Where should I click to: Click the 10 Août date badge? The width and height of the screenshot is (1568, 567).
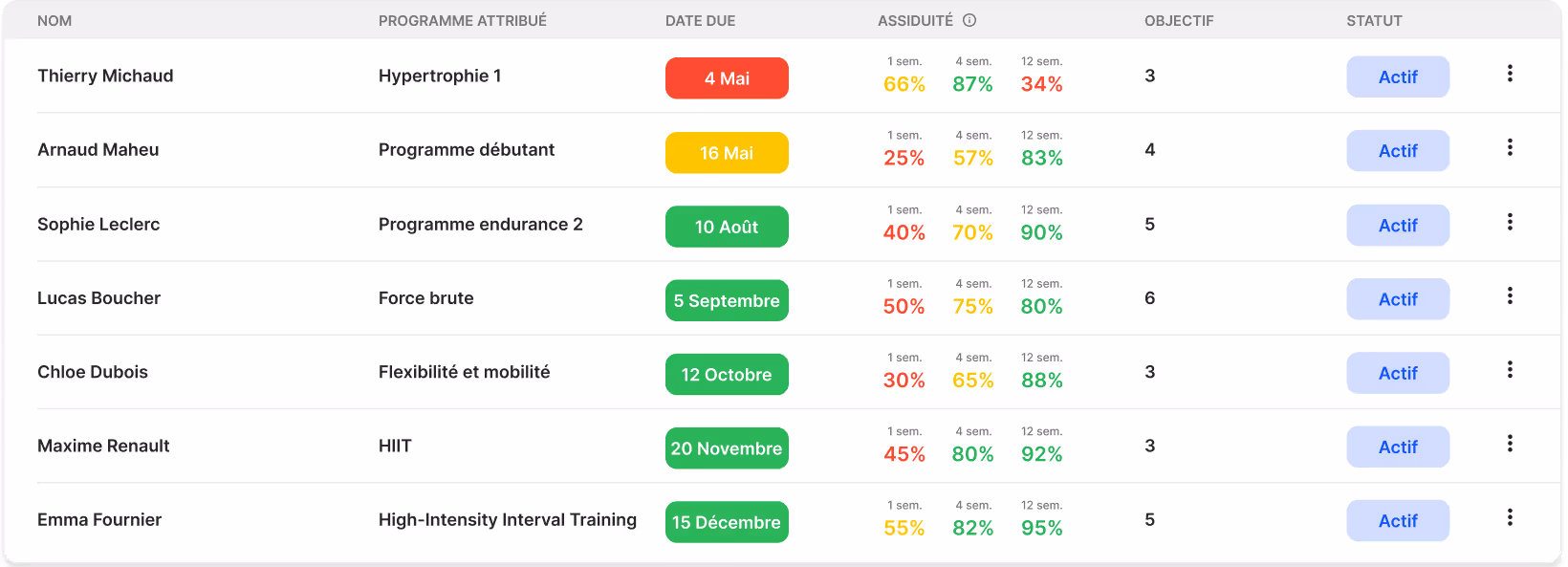pyautogui.click(x=727, y=227)
